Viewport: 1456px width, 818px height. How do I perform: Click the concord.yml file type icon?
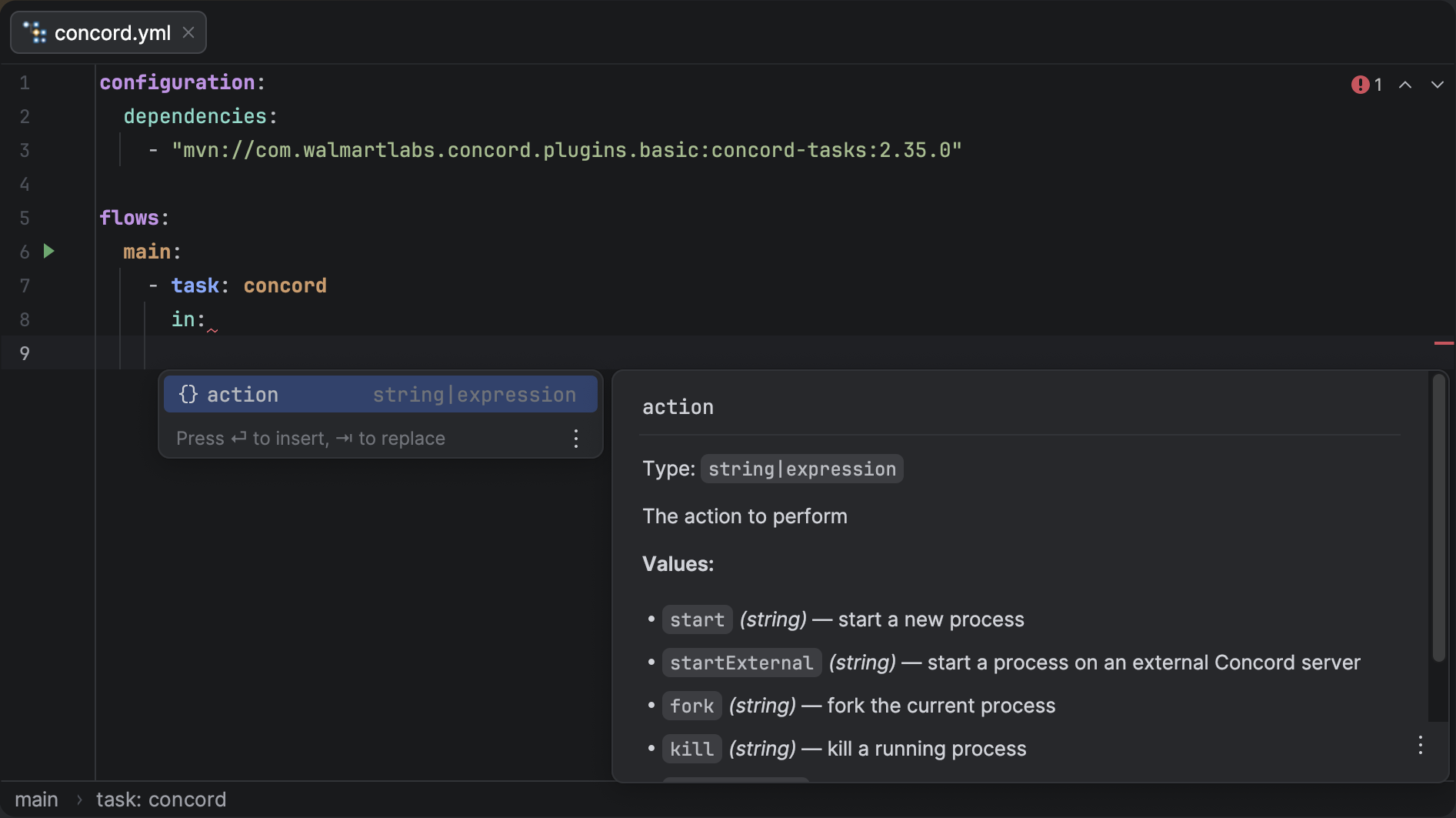[35, 33]
